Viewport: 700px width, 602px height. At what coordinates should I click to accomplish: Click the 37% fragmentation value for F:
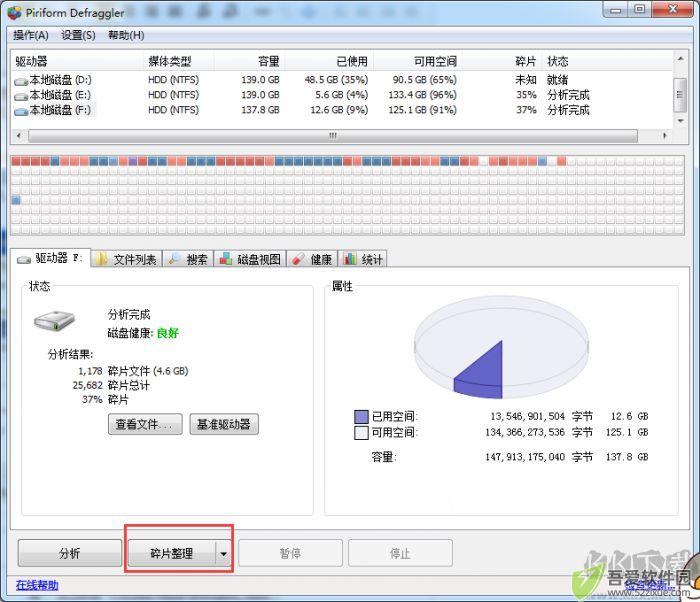(526, 110)
